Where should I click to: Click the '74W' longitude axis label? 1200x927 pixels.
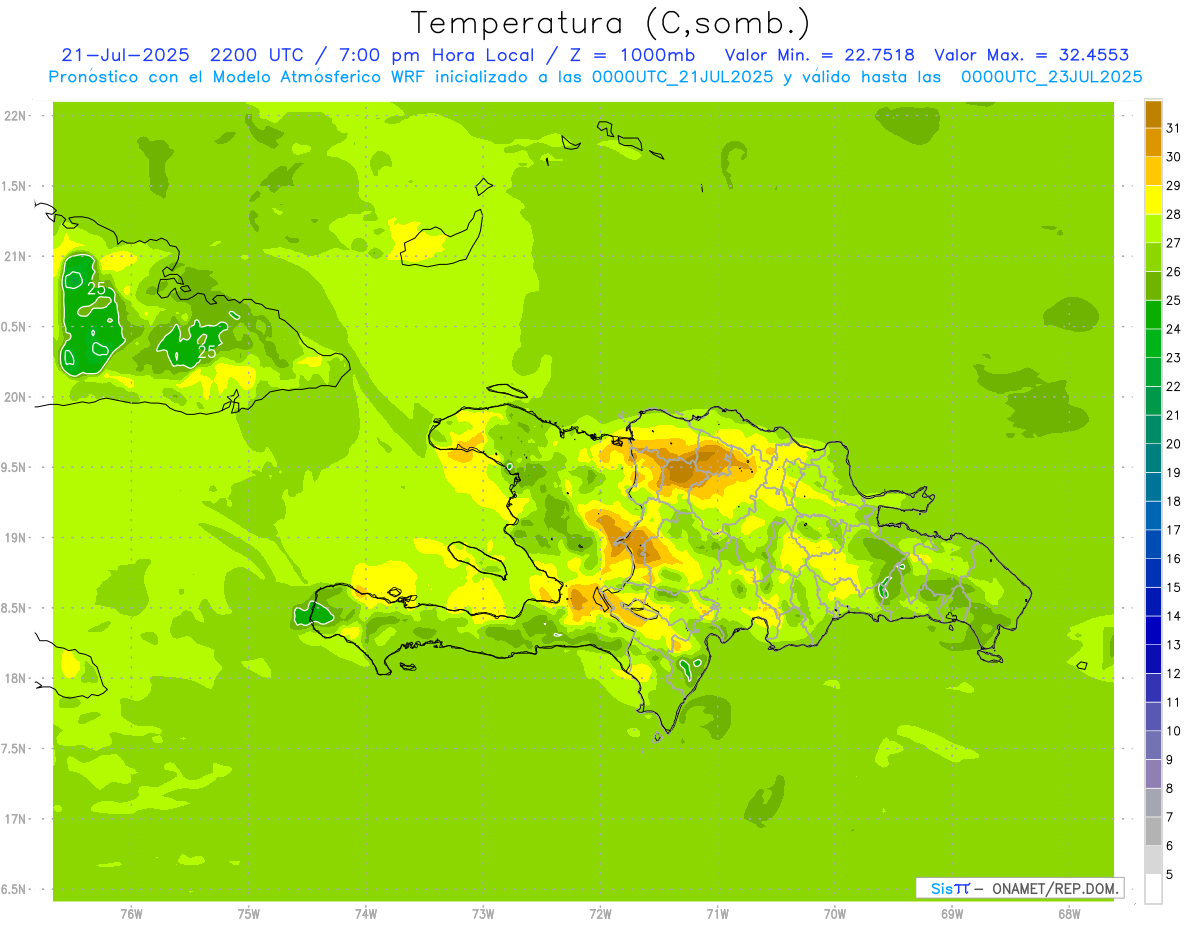point(366,914)
